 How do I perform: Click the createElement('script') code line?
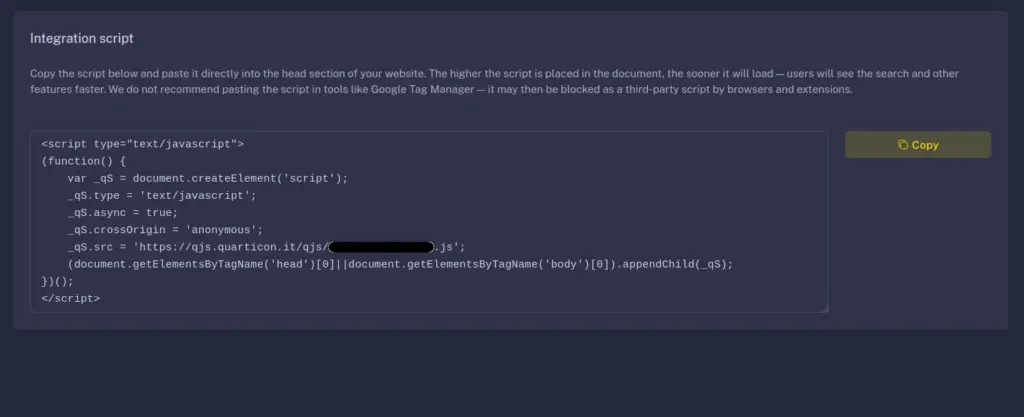coord(208,178)
